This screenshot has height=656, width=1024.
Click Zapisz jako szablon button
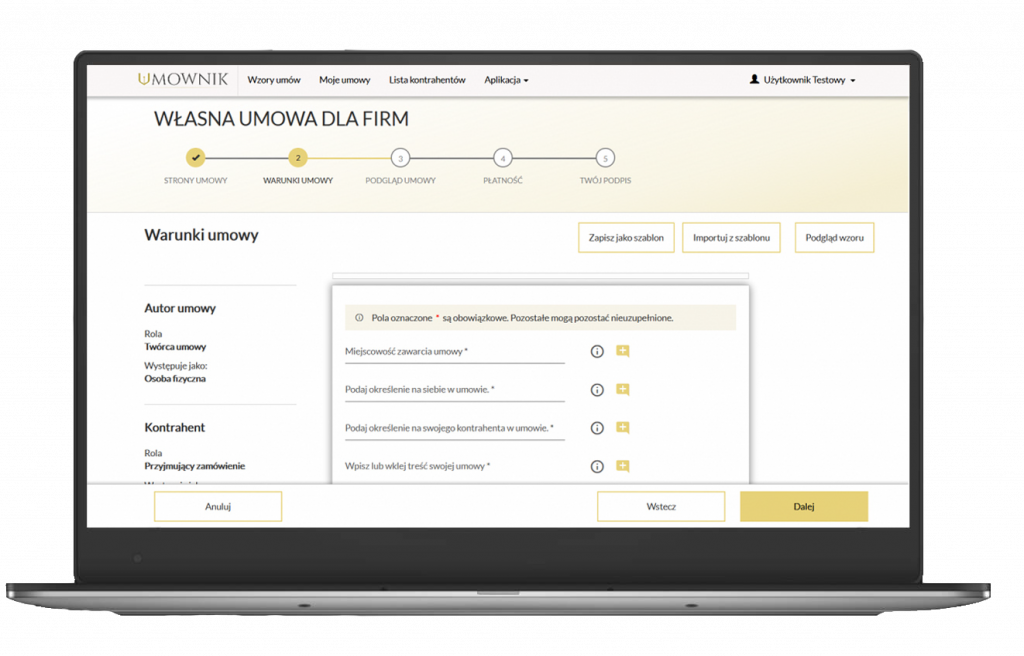click(x=626, y=238)
